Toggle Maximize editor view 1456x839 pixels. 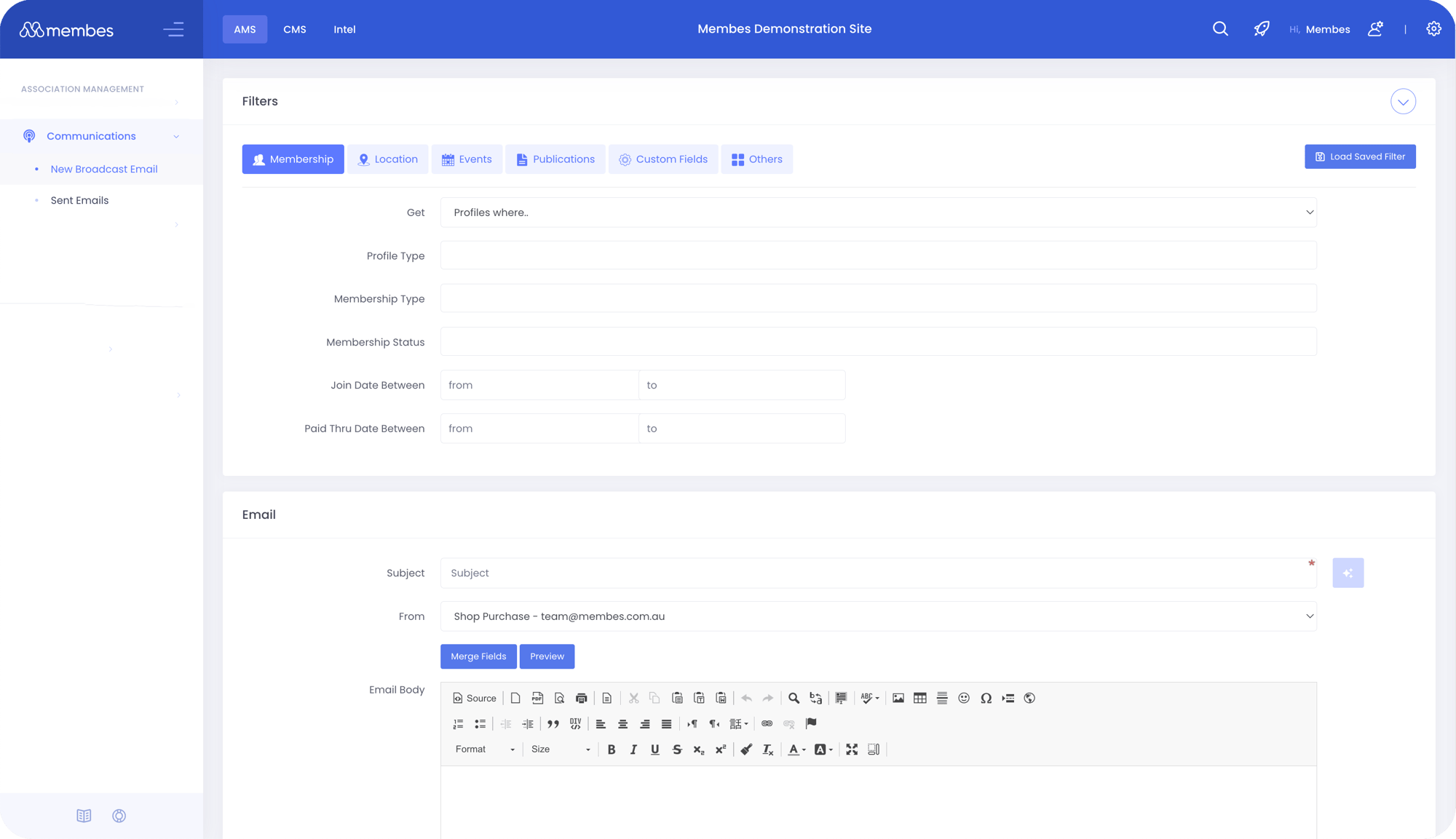click(x=852, y=749)
